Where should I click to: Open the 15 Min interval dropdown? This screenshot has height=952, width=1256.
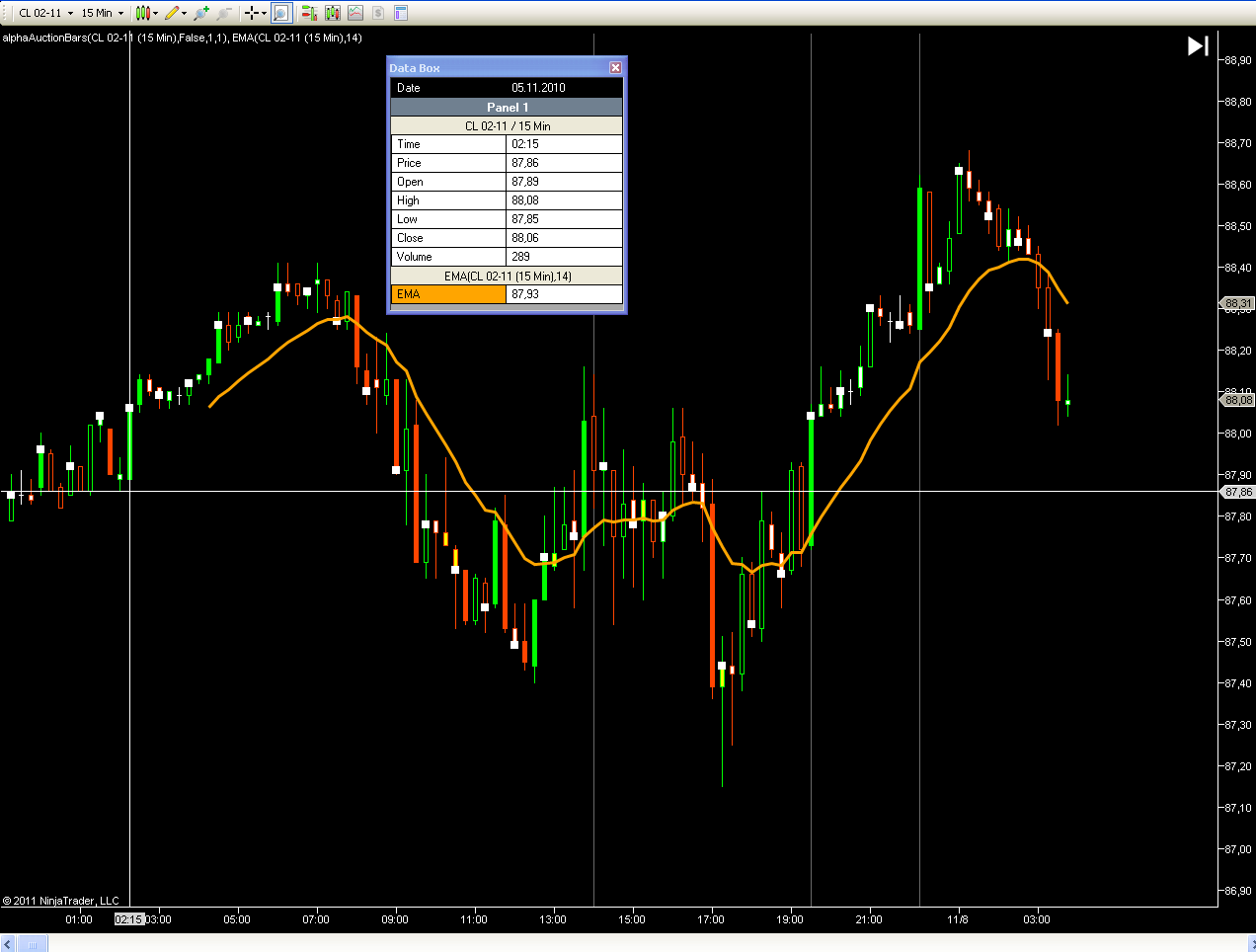(x=102, y=13)
